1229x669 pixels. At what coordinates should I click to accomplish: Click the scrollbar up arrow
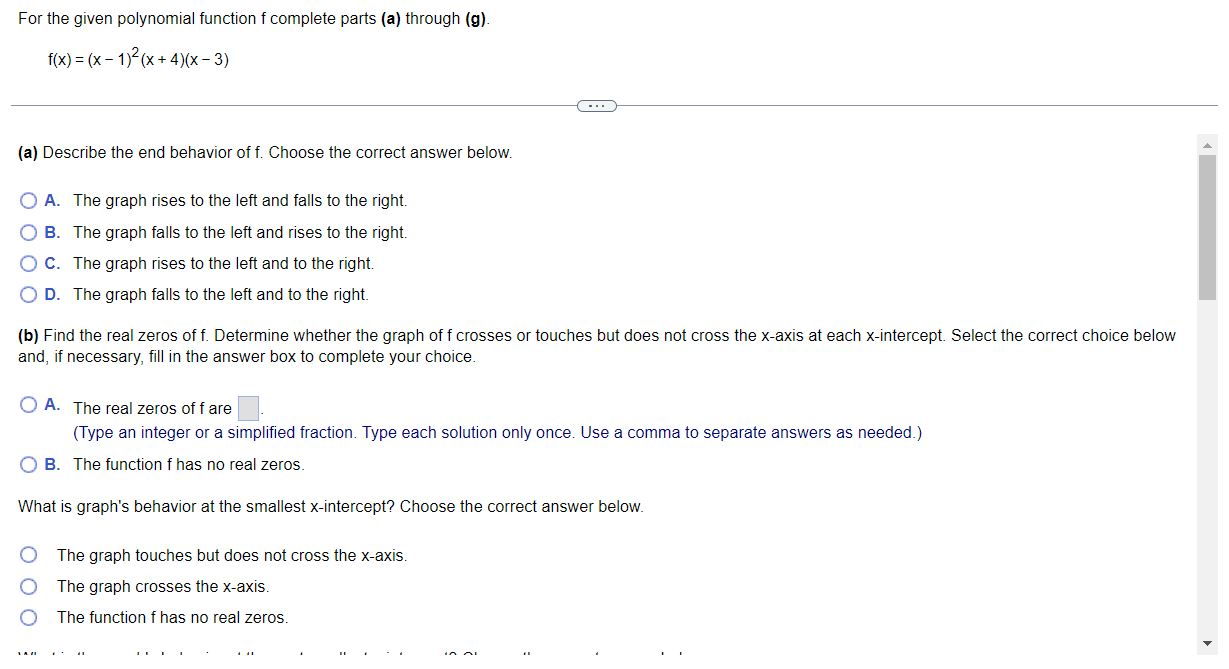1207,144
